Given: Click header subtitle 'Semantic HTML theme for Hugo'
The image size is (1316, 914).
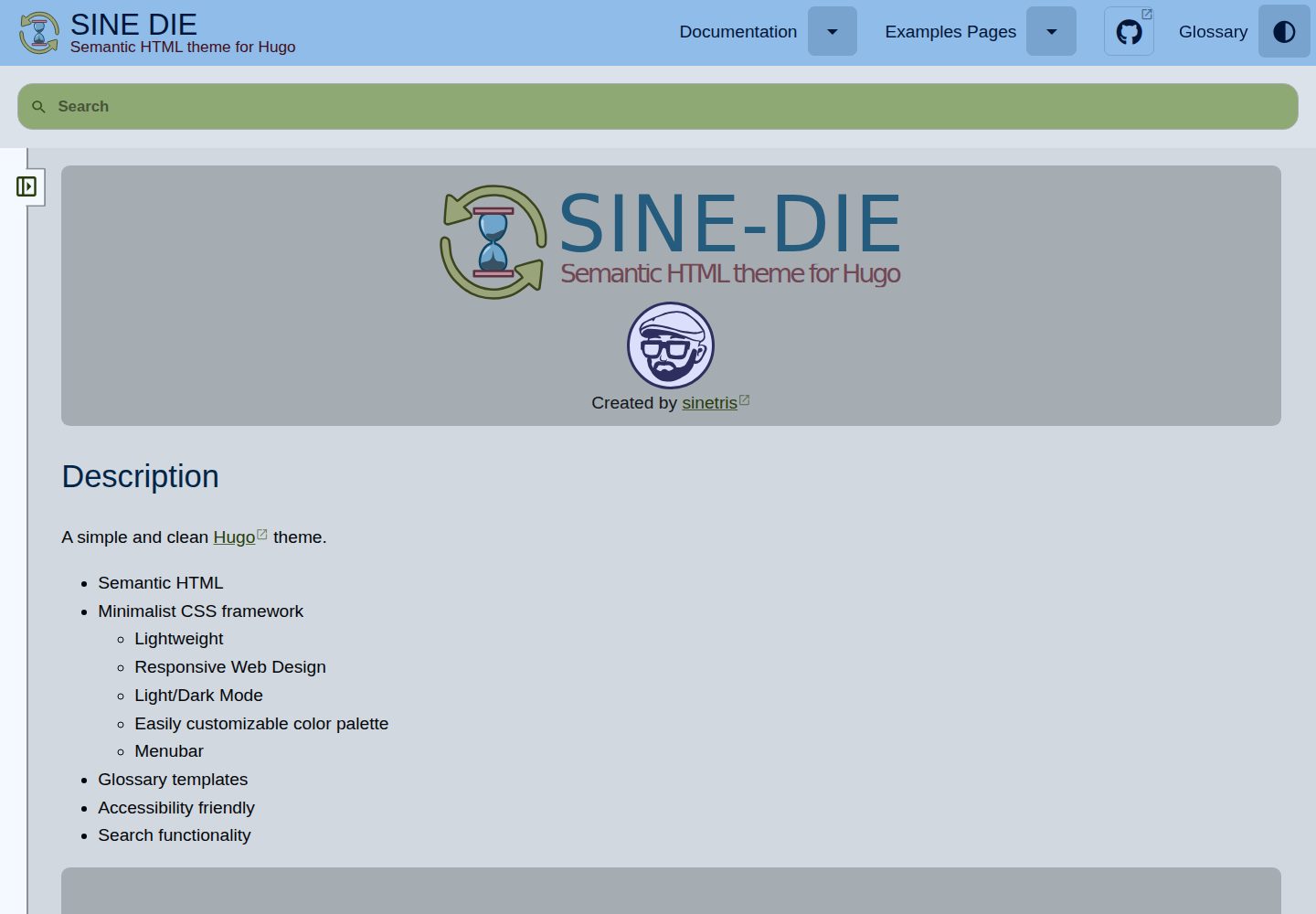Looking at the screenshot, I should coord(183,47).
